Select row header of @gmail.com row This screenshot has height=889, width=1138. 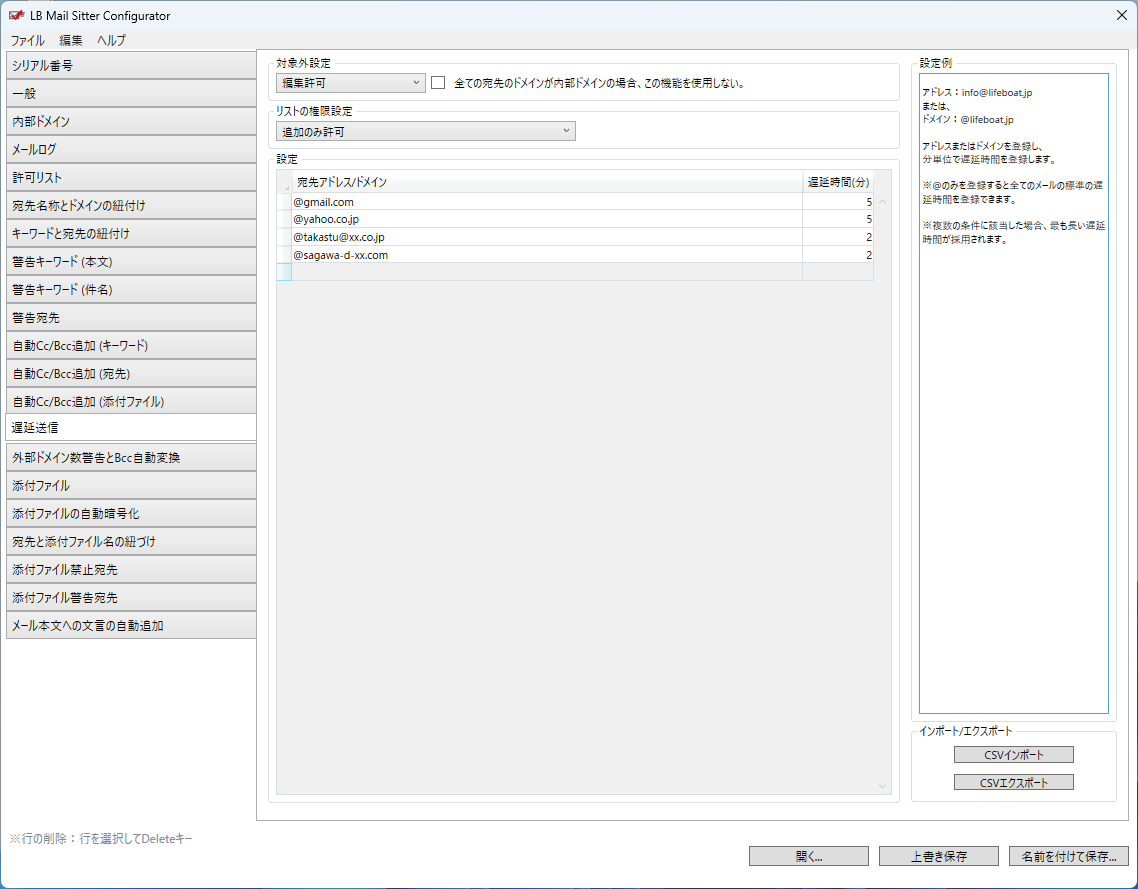284,202
